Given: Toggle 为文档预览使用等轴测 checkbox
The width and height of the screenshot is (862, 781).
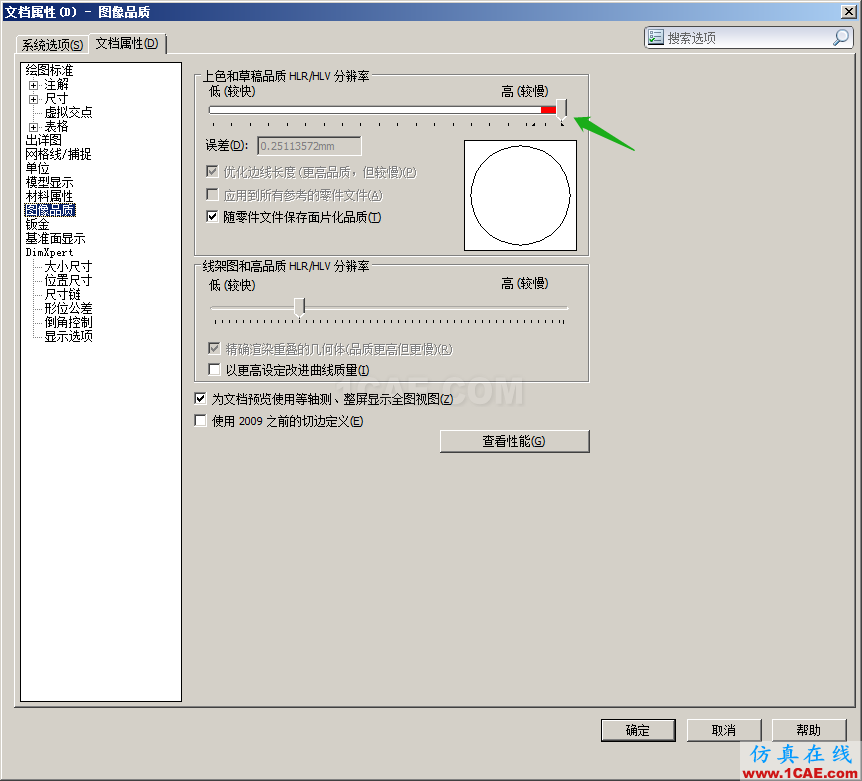Looking at the screenshot, I should pos(201,398).
